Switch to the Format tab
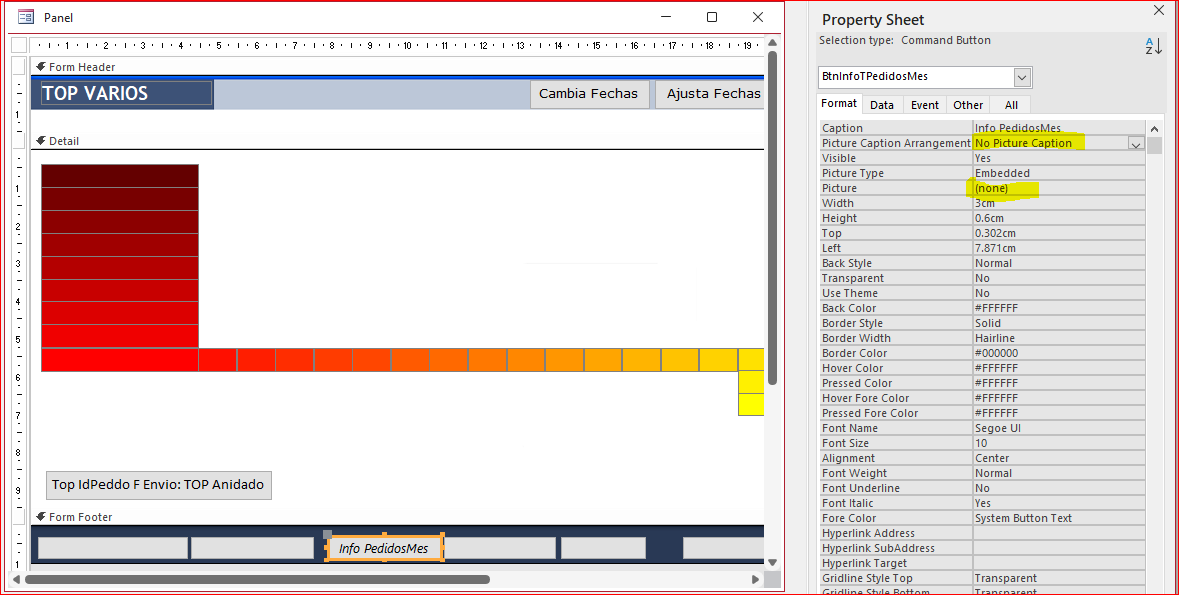Image resolution: width=1179 pixels, height=595 pixels. coord(838,104)
